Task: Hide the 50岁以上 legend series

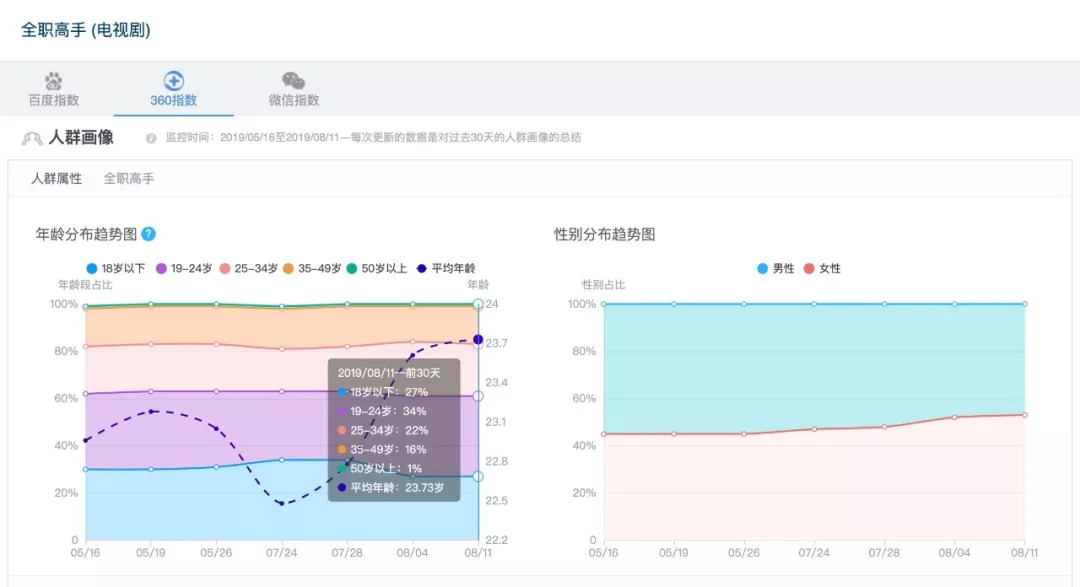Action: [377, 269]
